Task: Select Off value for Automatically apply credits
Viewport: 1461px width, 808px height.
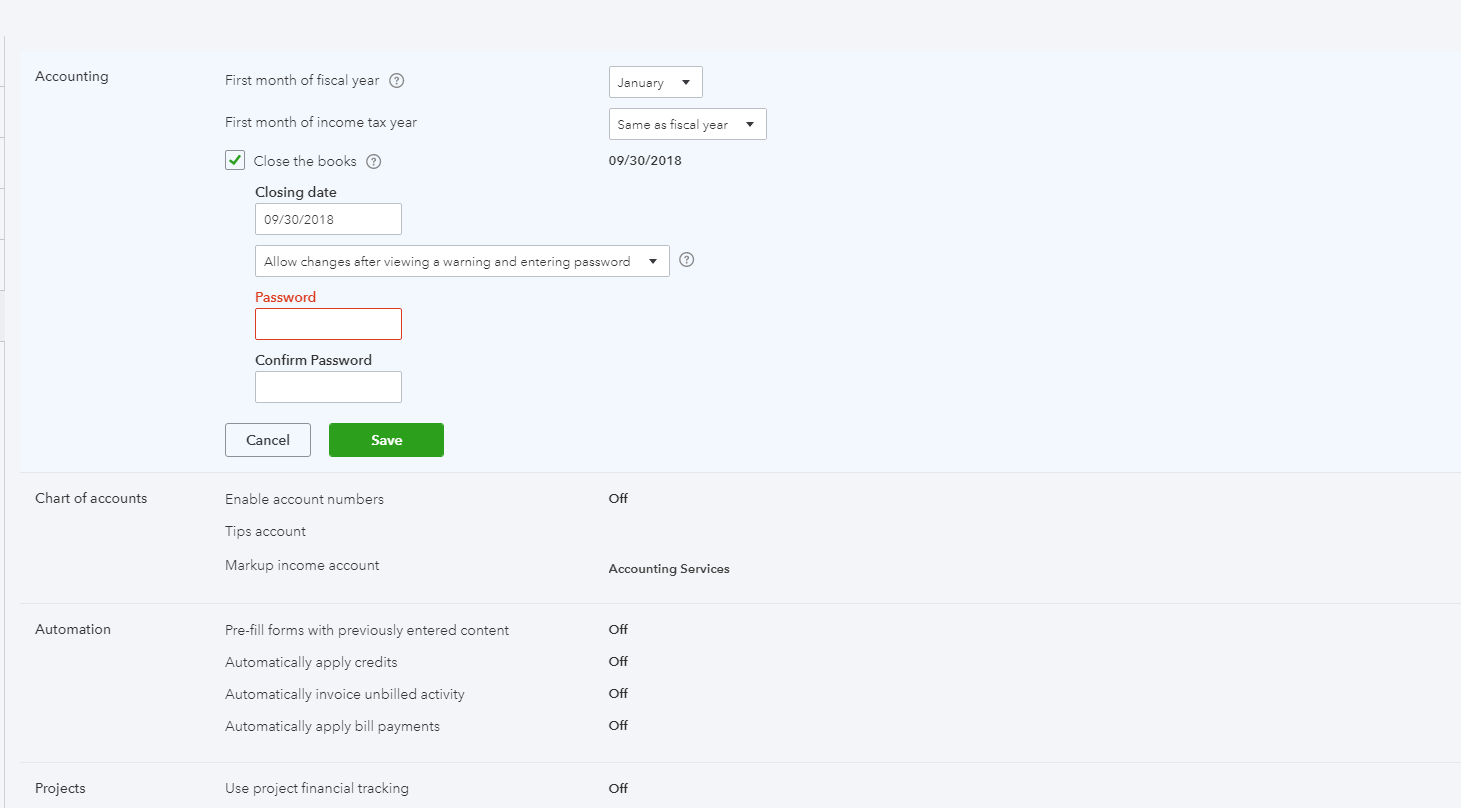Action: coord(618,661)
